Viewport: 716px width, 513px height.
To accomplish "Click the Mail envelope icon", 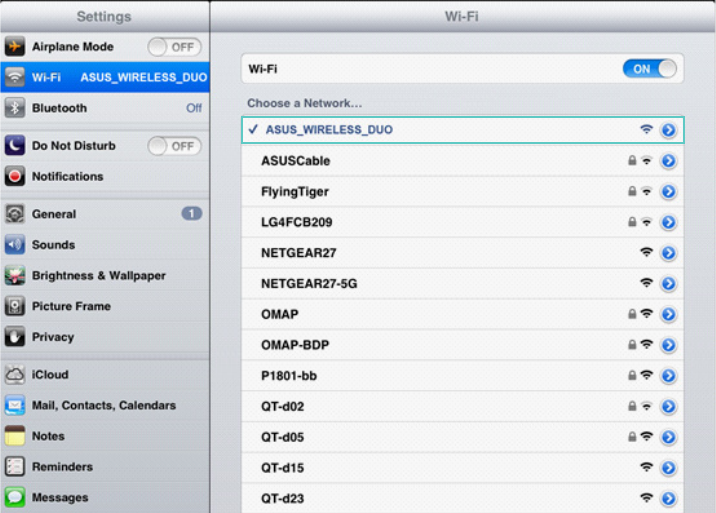I will click(15, 405).
